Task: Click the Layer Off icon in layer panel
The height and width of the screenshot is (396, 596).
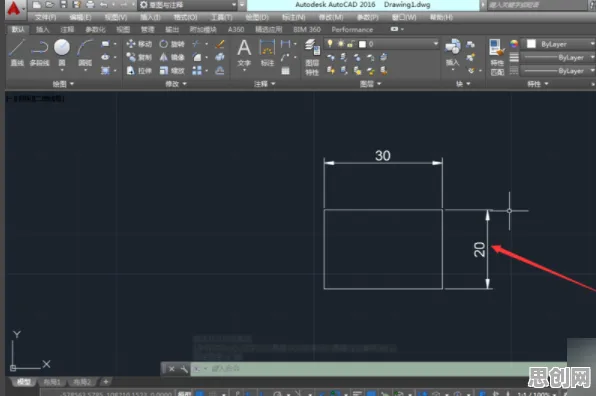Action: [x=331, y=57]
